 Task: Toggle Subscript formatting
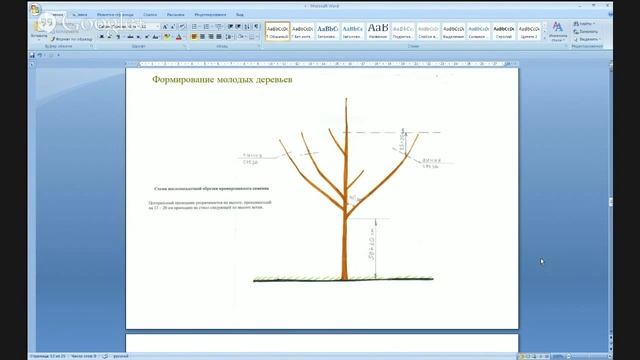pos(138,37)
